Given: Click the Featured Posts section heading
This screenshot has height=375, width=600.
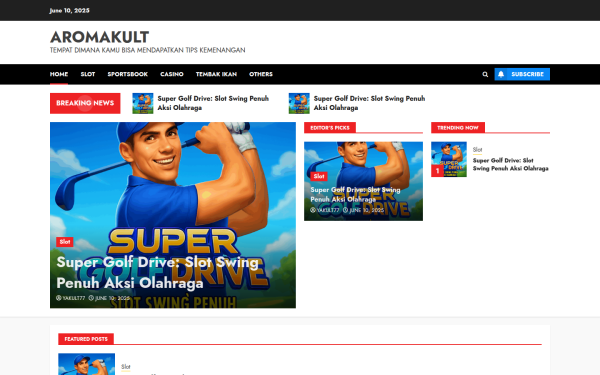Looking at the screenshot, I should pos(86,339).
